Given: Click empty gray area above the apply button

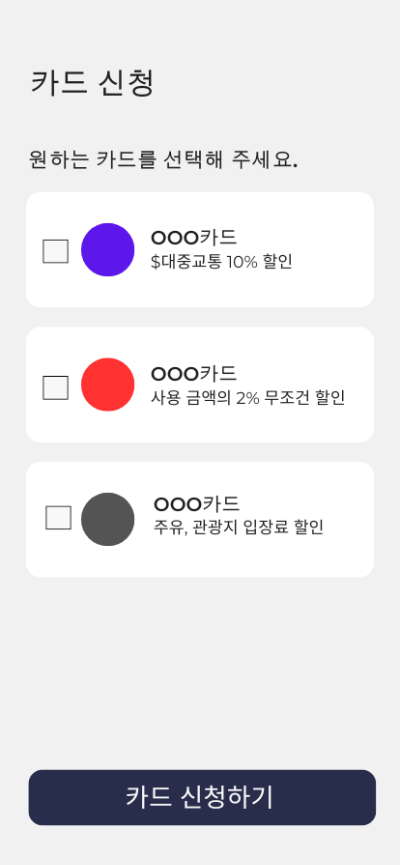Looking at the screenshot, I should pos(200,673).
